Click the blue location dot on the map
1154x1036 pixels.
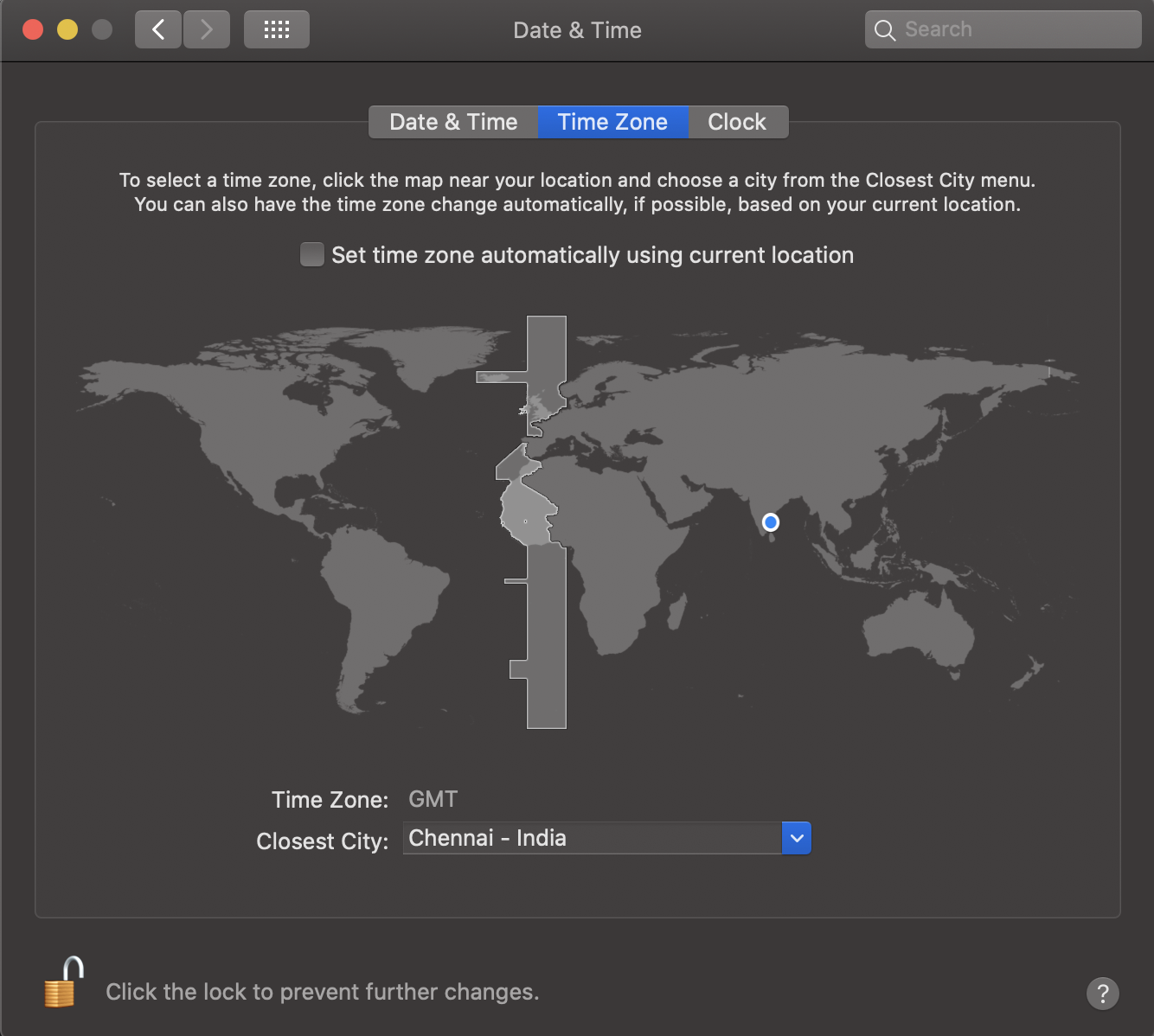[x=771, y=522]
